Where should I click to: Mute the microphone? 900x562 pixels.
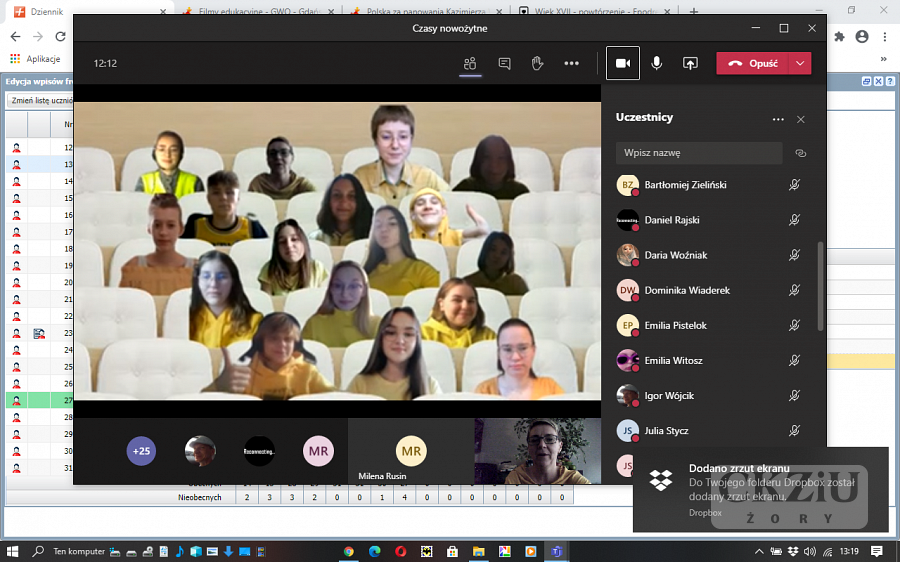click(657, 63)
